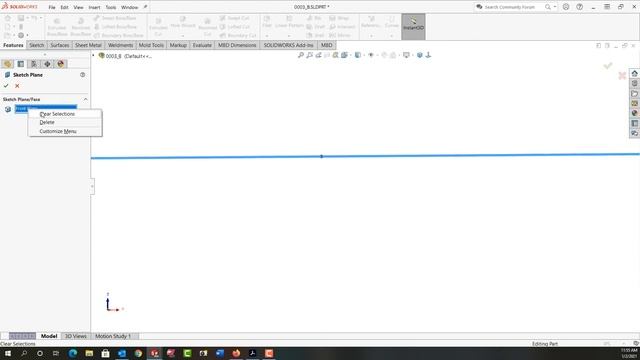Viewport: 640px width, 360px height.
Task: Pin the menu bar with pushpin icon
Action: 145,7
